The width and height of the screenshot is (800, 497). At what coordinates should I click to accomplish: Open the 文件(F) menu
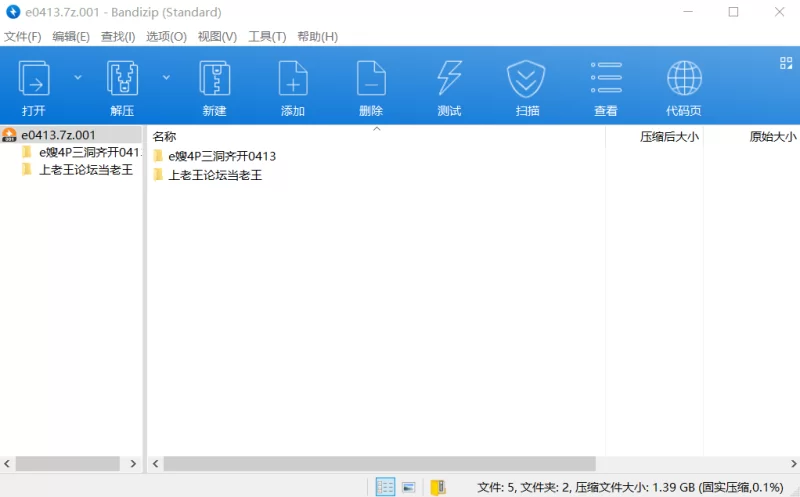pos(22,37)
